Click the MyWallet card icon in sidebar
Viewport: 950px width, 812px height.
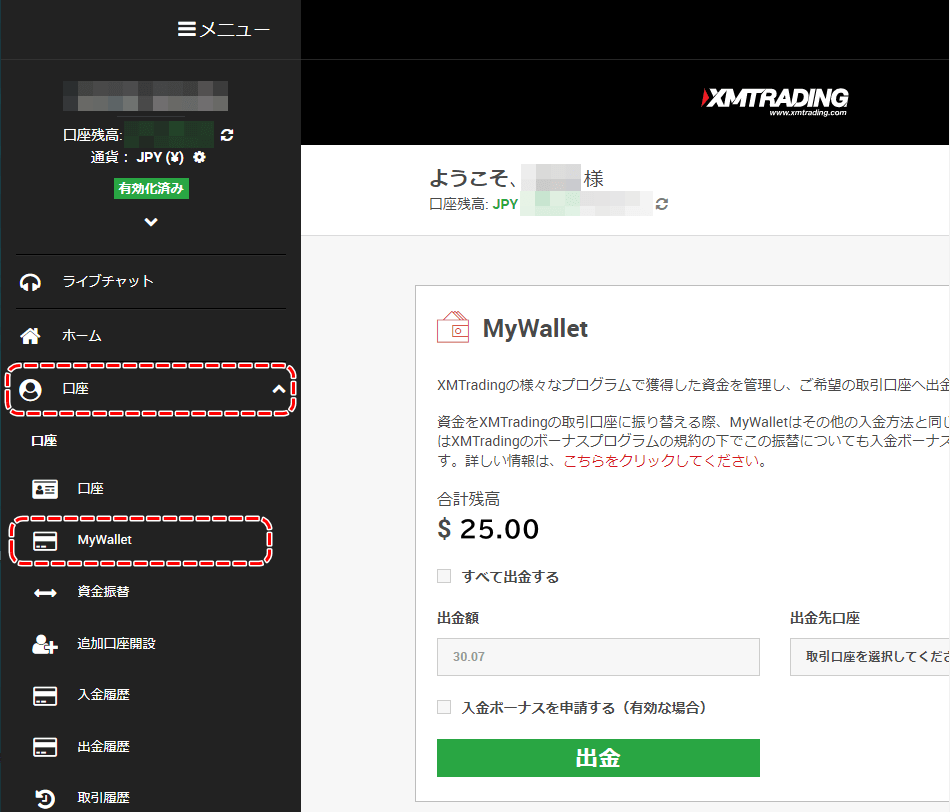click(x=45, y=541)
